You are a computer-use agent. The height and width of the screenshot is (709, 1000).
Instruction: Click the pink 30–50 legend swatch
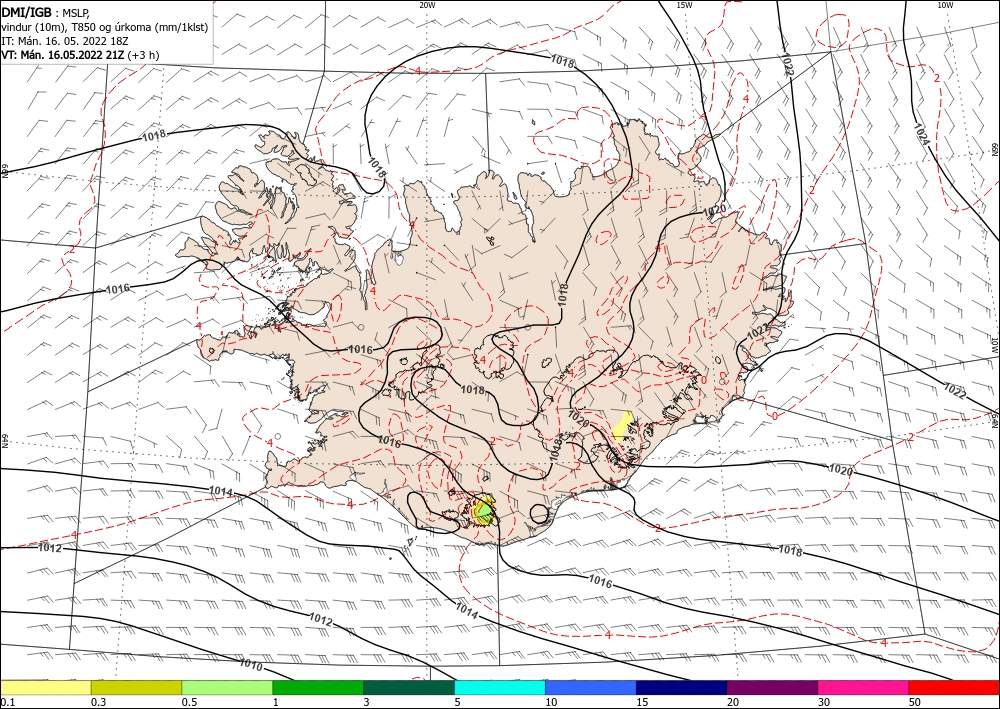pos(864,687)
